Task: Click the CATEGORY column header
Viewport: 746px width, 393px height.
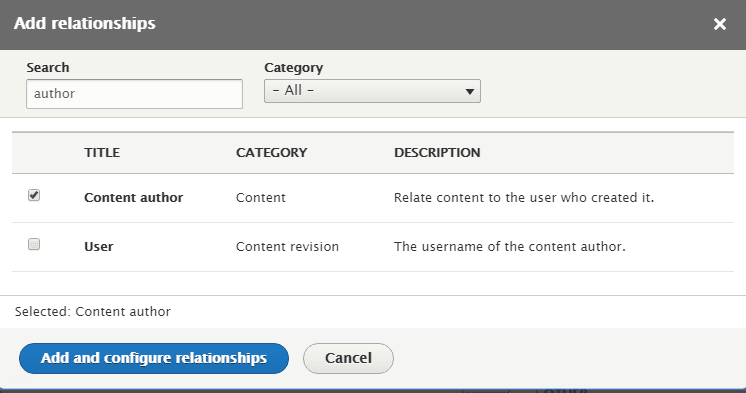Action: pyautogui.click(x=271, y=153)
